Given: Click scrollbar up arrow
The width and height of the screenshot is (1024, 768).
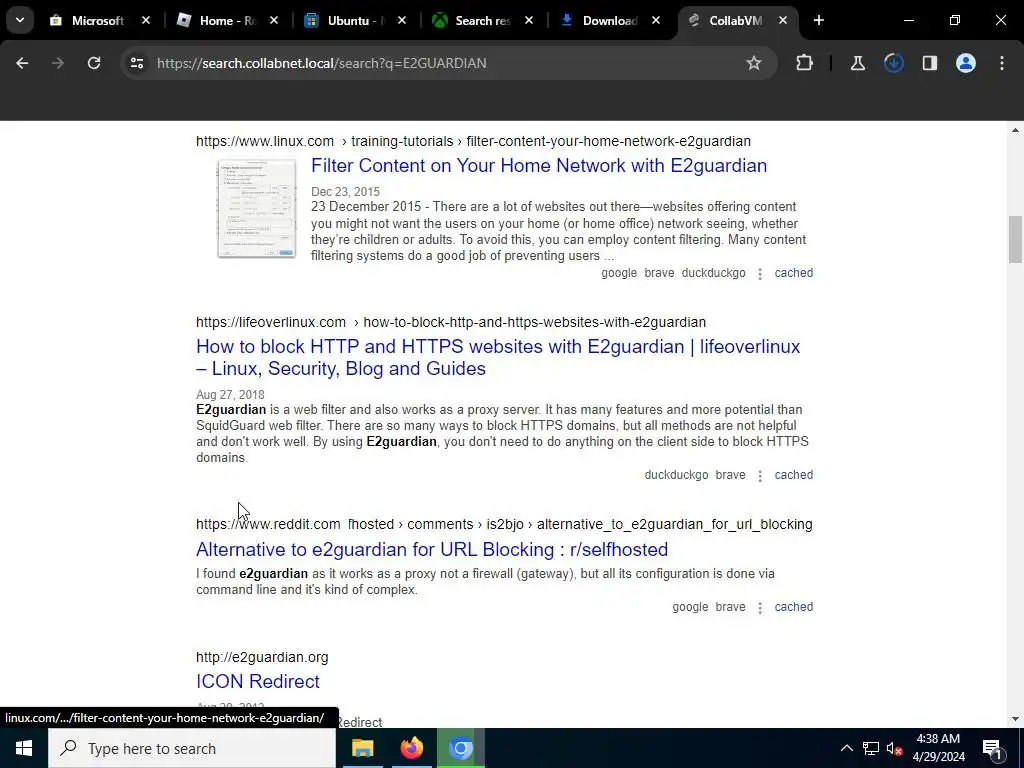Looking at the screenshot, I should coord(1015,131).
